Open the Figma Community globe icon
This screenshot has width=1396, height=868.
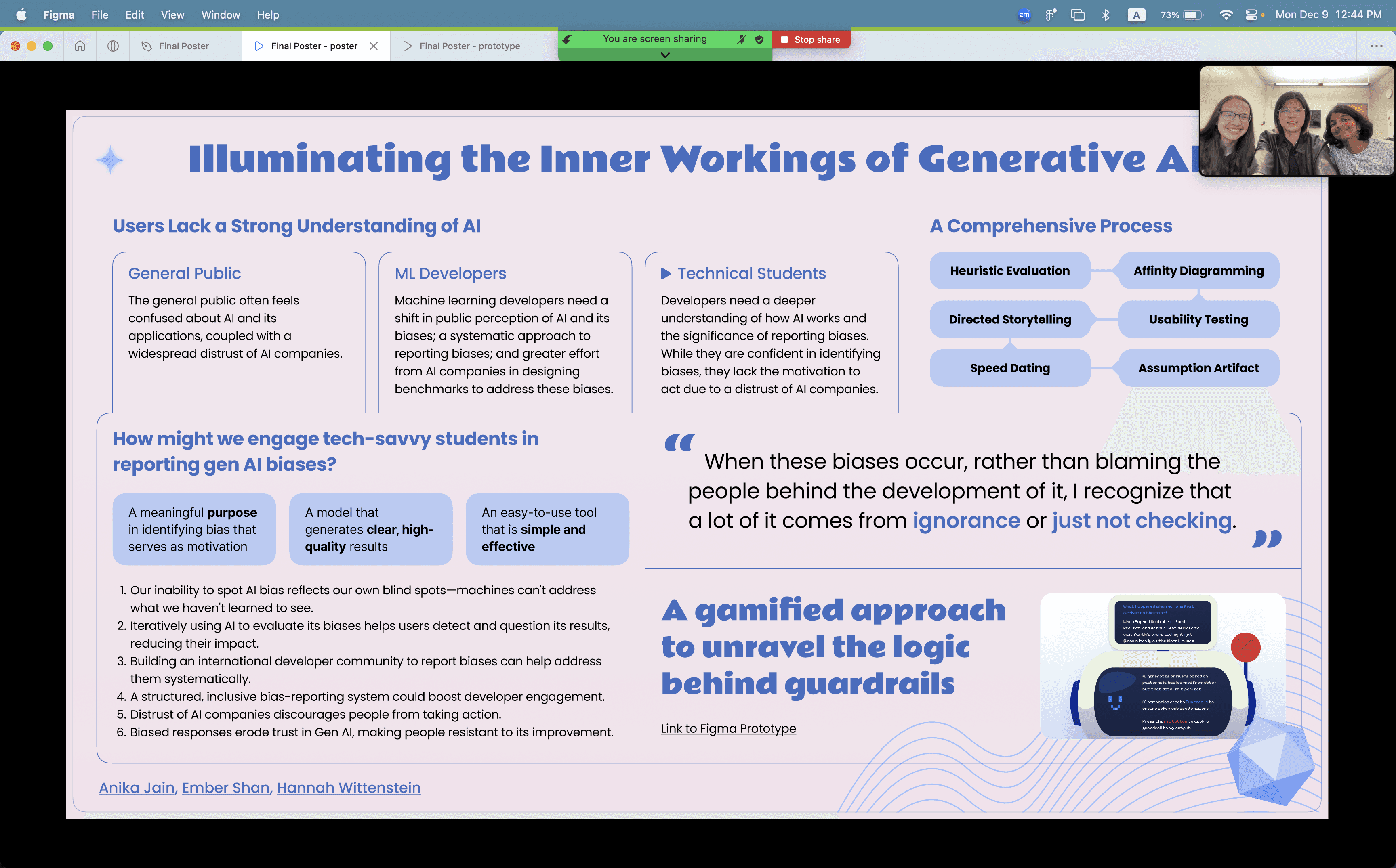(113, 46)
